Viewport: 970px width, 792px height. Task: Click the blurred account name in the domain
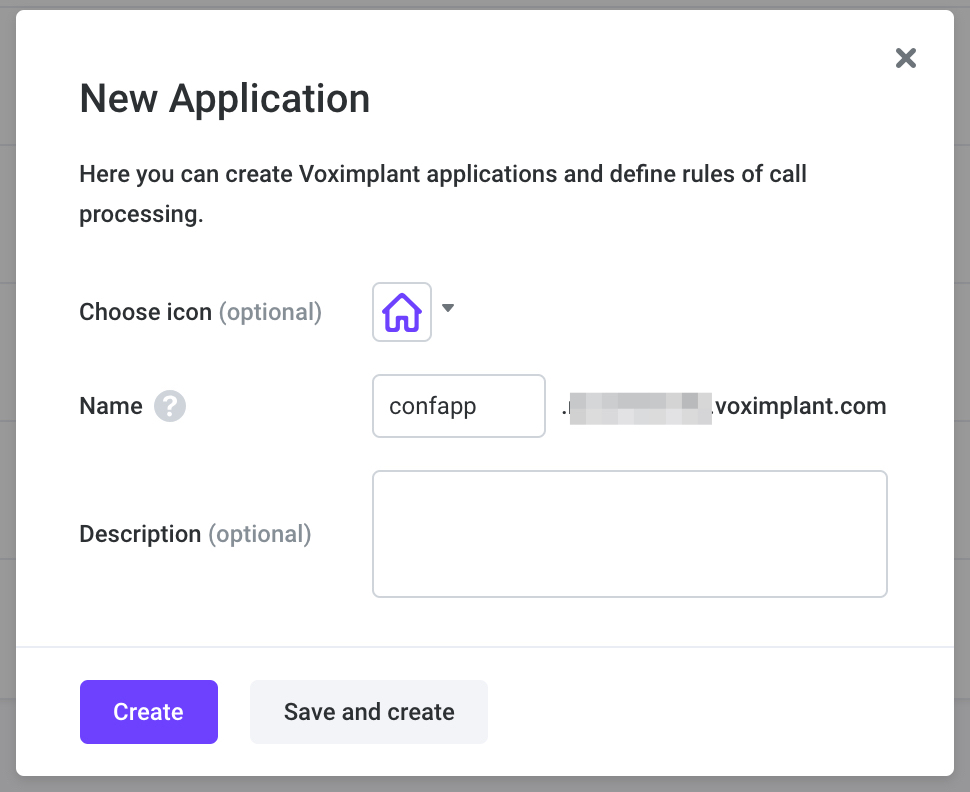coord(638,407)
